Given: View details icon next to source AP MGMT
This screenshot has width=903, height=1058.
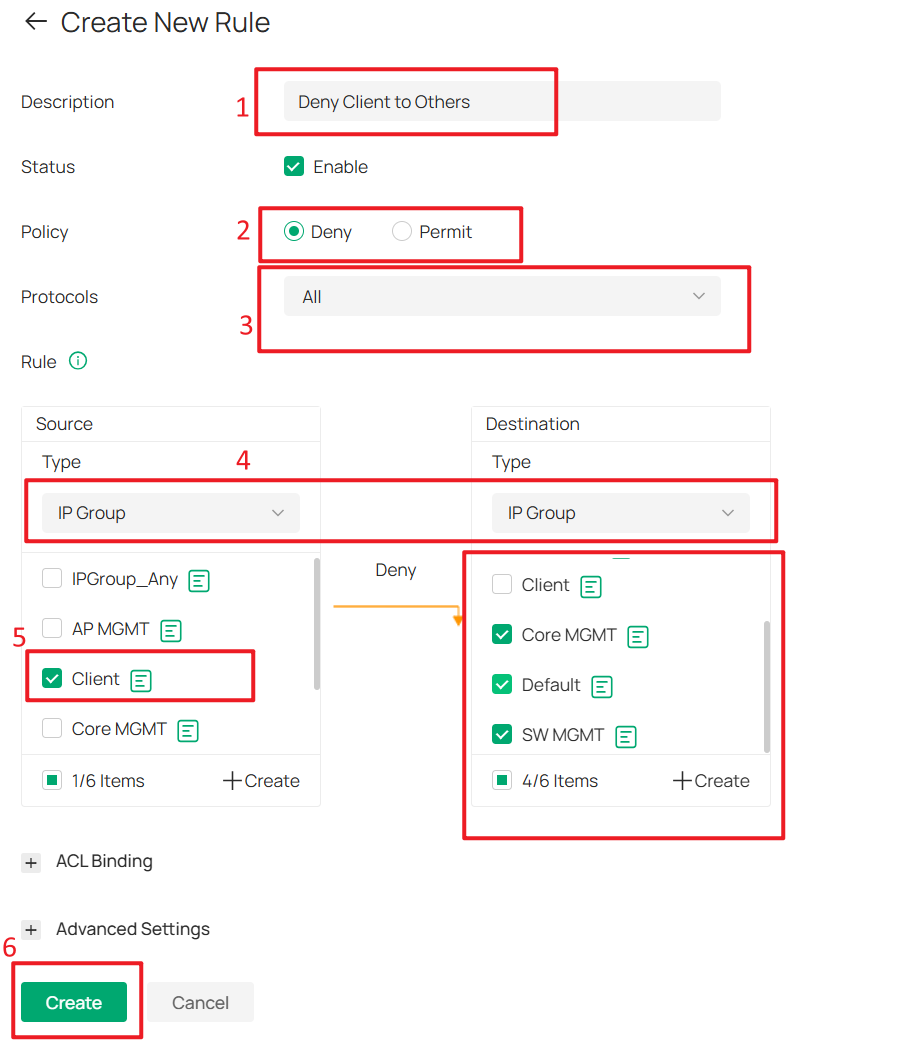Looking at the screenshot, I should (x=171, y=631).
